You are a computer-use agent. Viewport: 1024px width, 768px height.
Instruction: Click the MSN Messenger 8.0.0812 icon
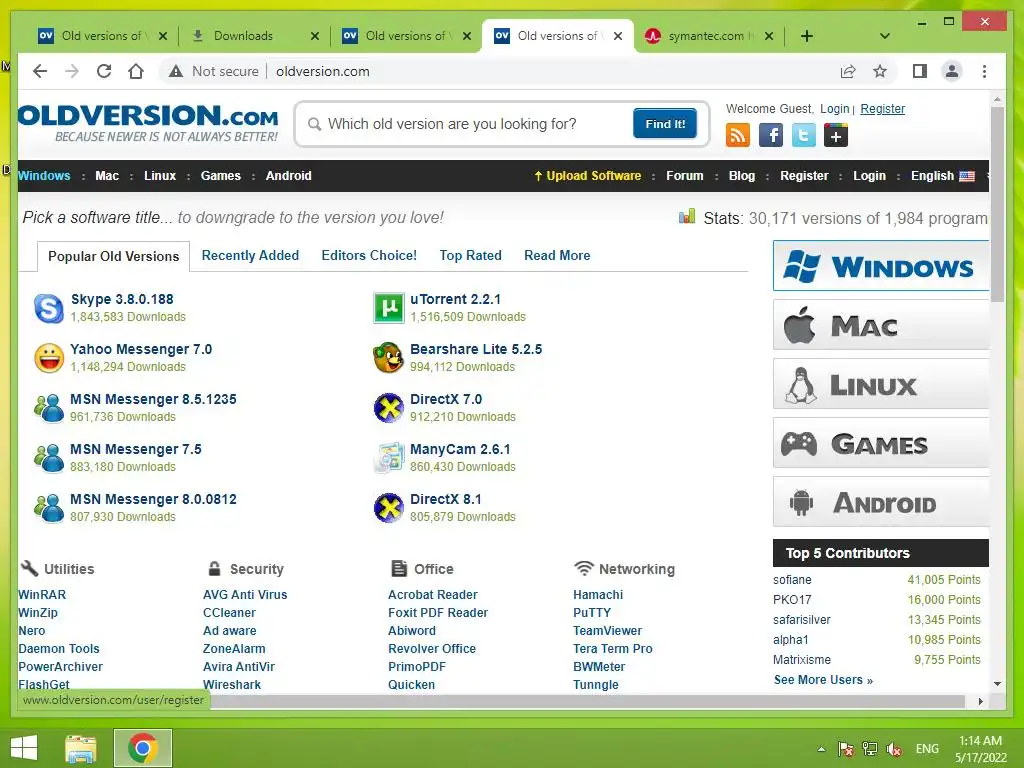coord(48,508)
